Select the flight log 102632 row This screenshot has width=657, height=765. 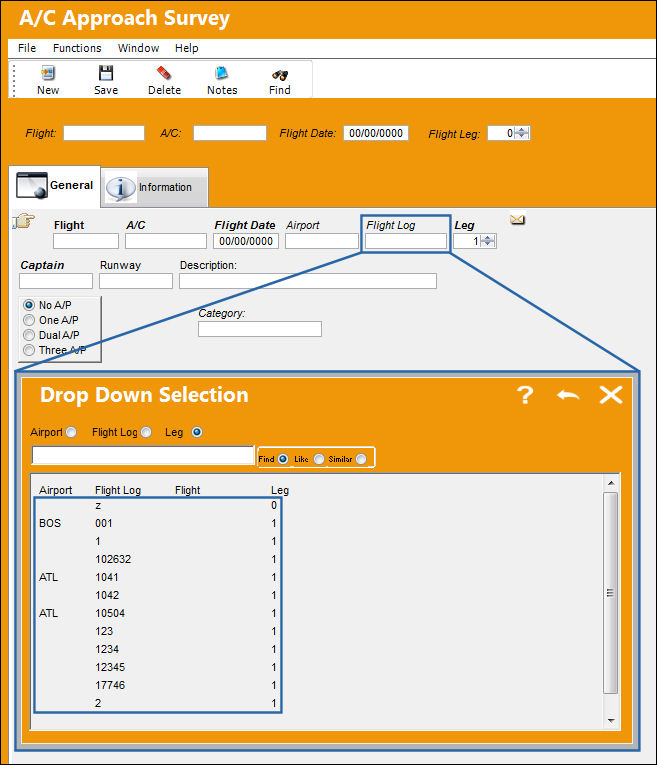pyautogui.click(x=158, y=560)
